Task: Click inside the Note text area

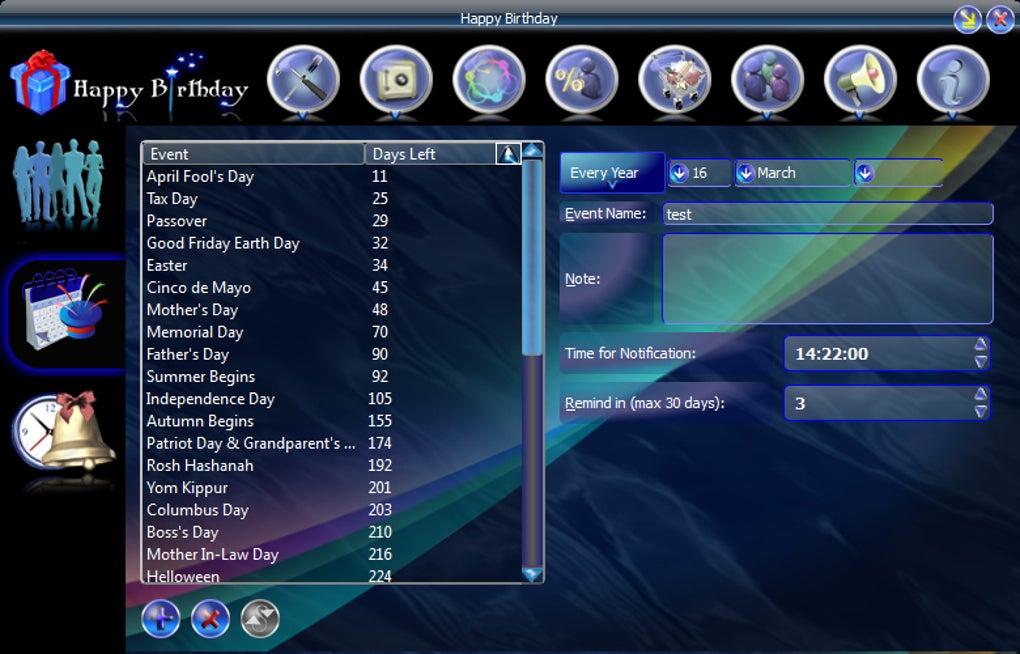Action: [827, 279]
